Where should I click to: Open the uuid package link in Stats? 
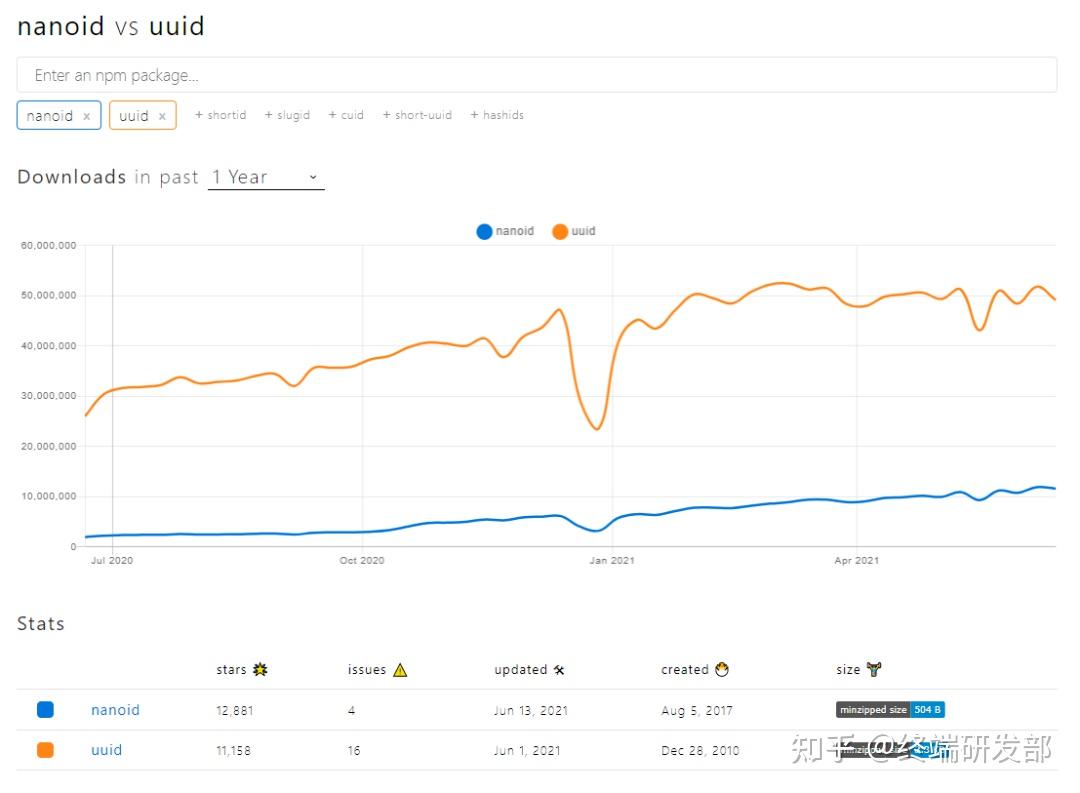point(106,750)
